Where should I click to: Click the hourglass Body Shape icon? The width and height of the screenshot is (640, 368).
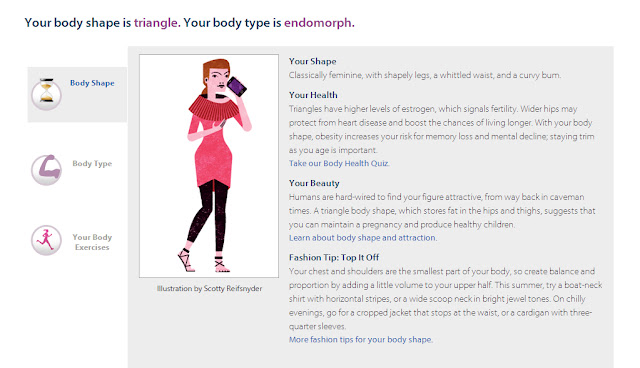47,95
